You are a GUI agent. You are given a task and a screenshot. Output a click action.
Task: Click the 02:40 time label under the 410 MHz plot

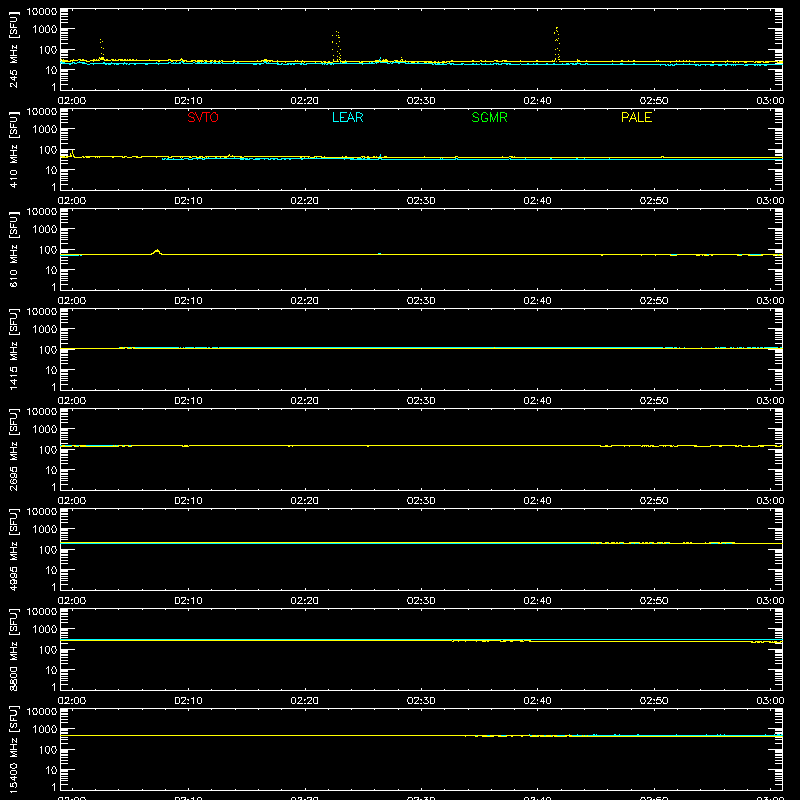pyautogui.click(x=537, y=201)
